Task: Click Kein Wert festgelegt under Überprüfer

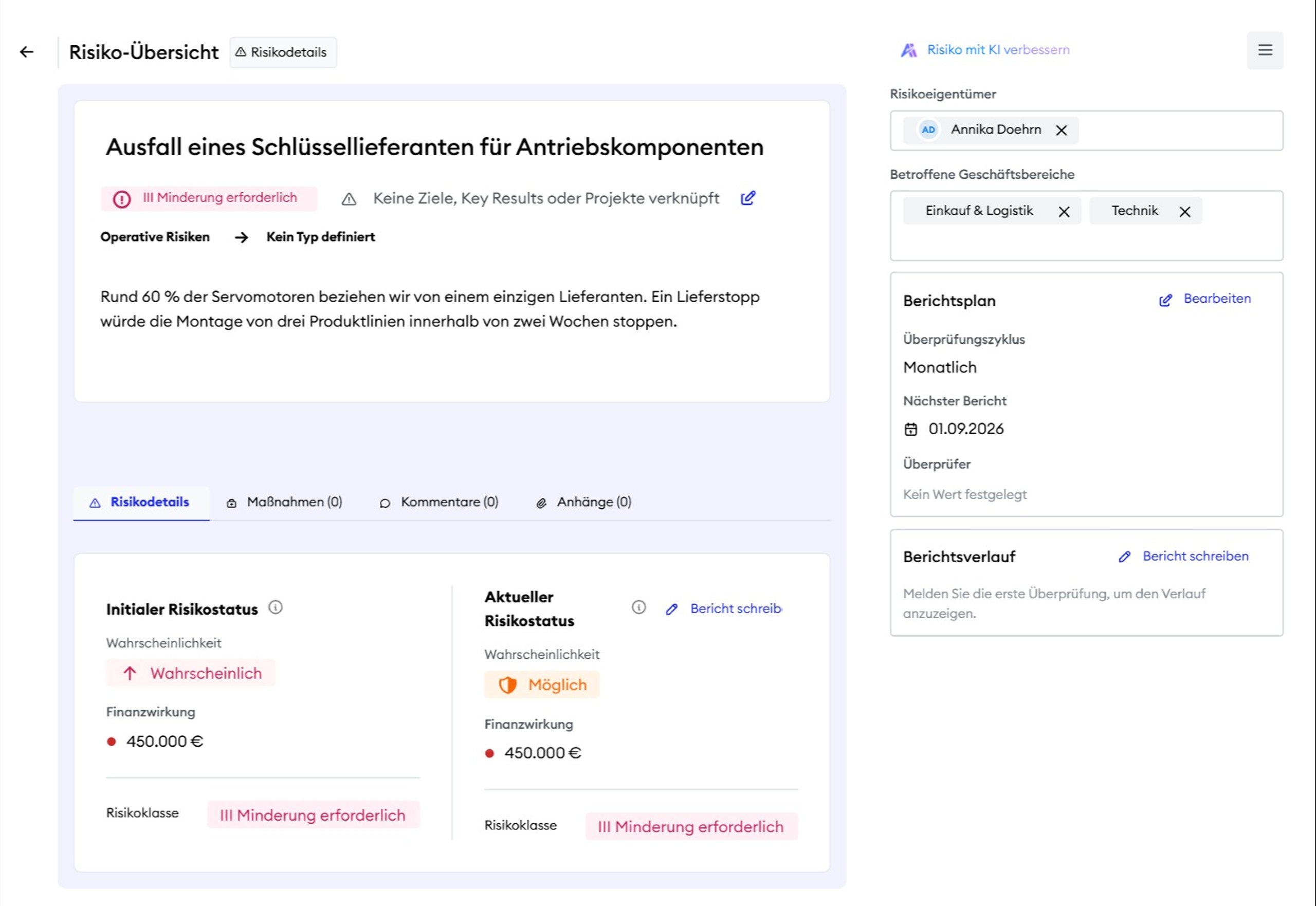Action: click(964, 495)
